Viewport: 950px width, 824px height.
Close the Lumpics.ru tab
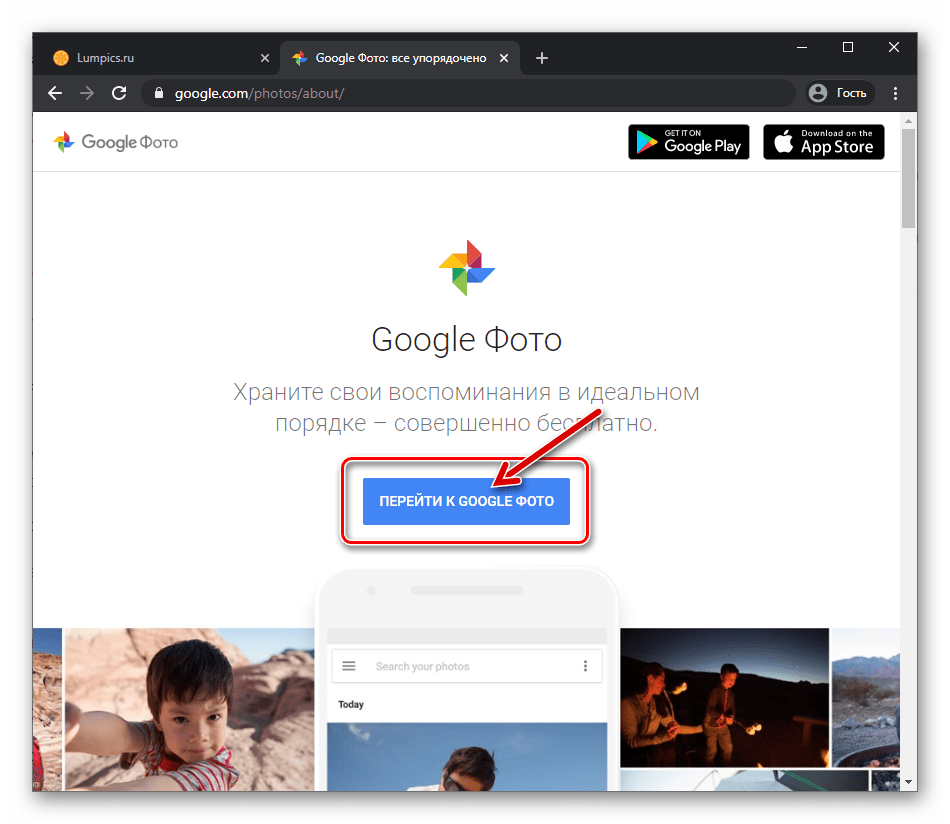pos(265,58)
